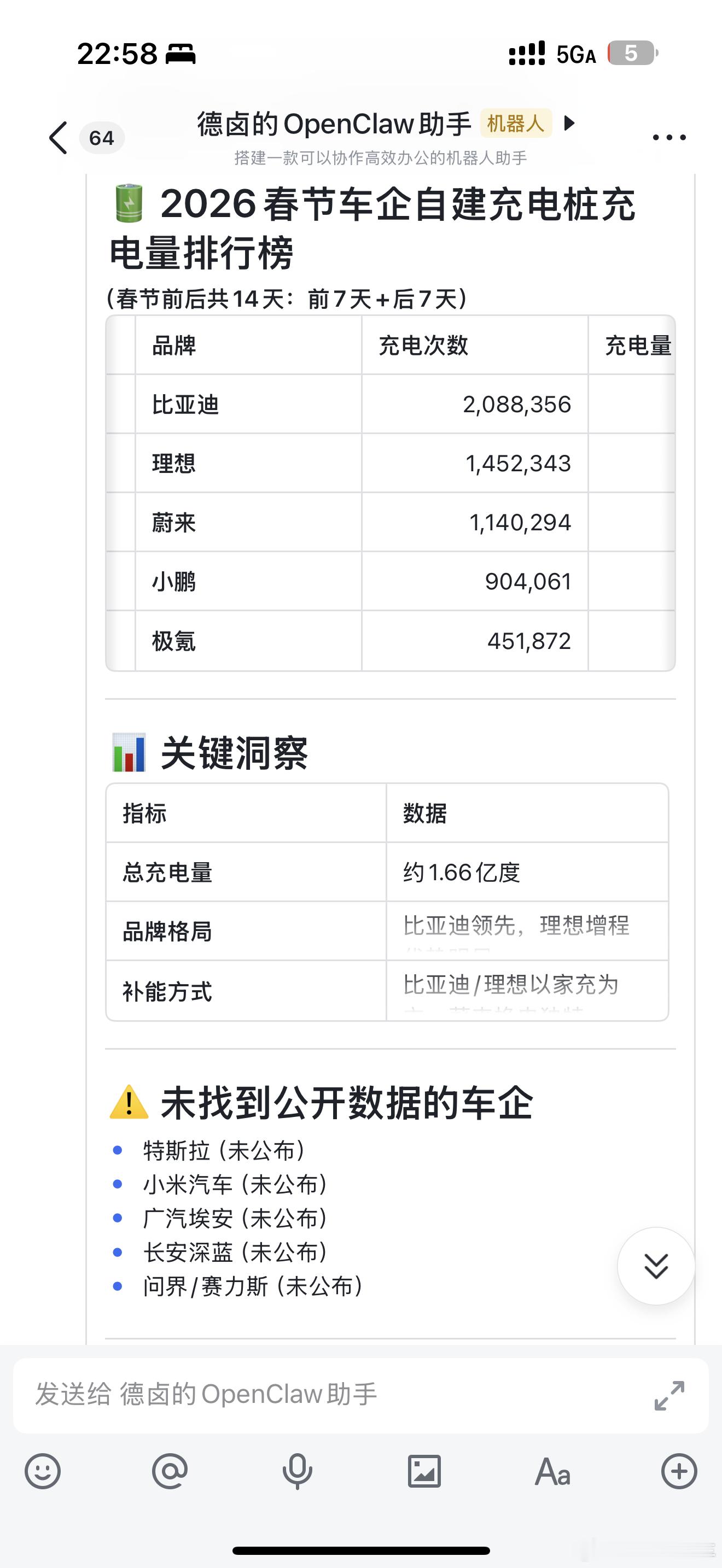Open Aa text formatting options
The height and width of the screenshot is (1568, 722).
pyautogui.click(x=552, y=1472)
